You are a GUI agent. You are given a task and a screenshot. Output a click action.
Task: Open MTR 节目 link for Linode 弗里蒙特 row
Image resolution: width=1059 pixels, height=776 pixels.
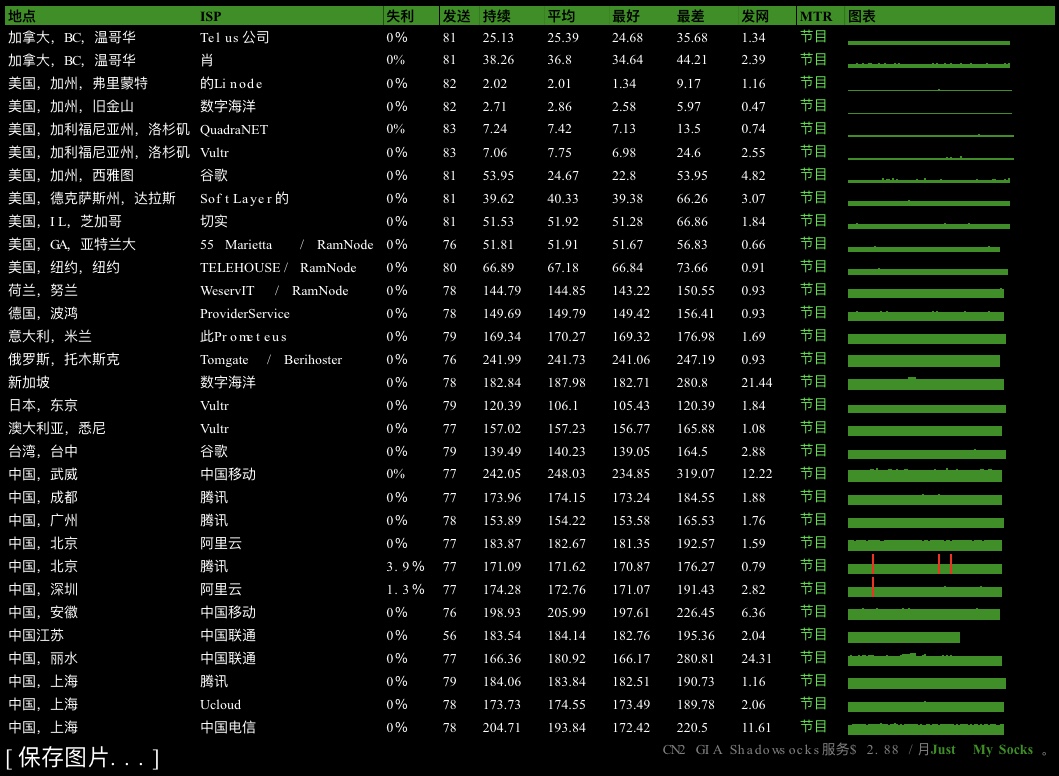[813, 82]
